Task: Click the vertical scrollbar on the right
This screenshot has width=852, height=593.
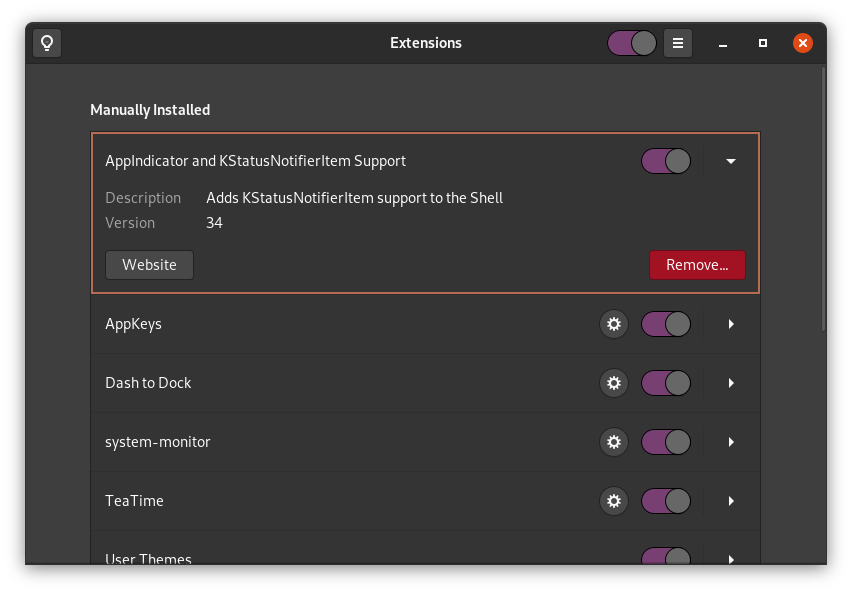Action: click(823, 198)
